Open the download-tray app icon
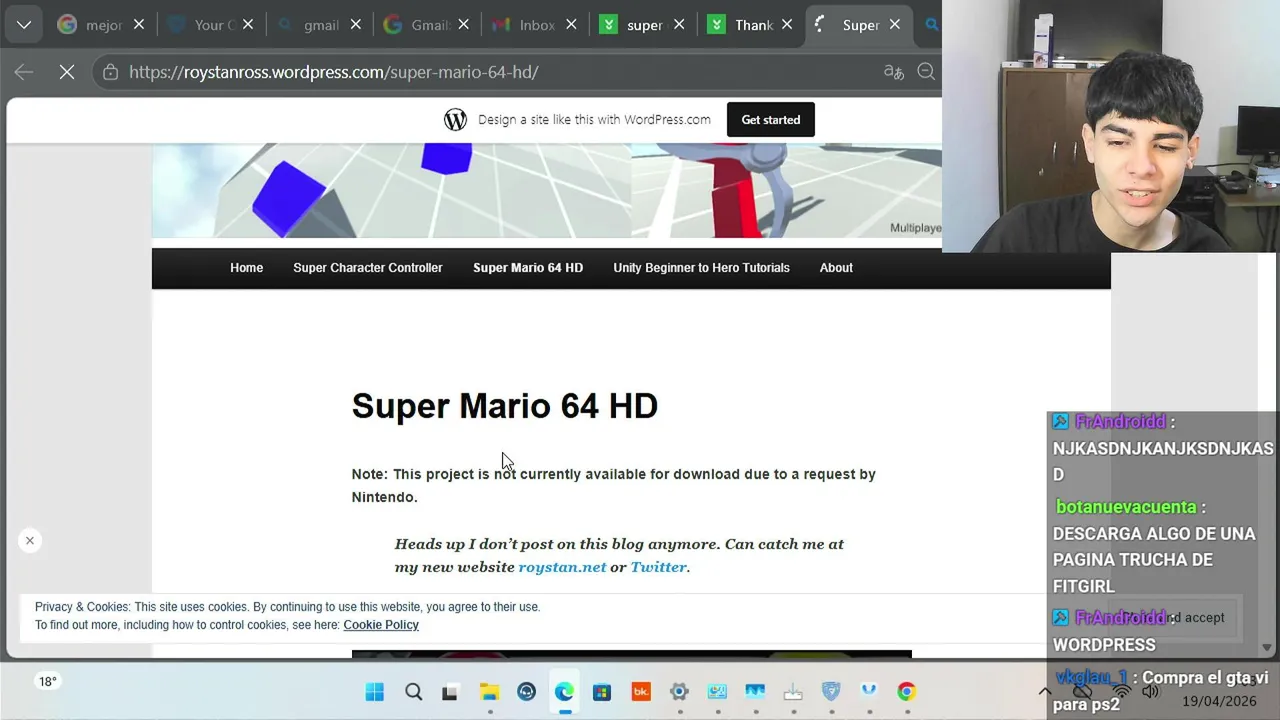This screenshot has height=720, width=1280. [793, 692]
